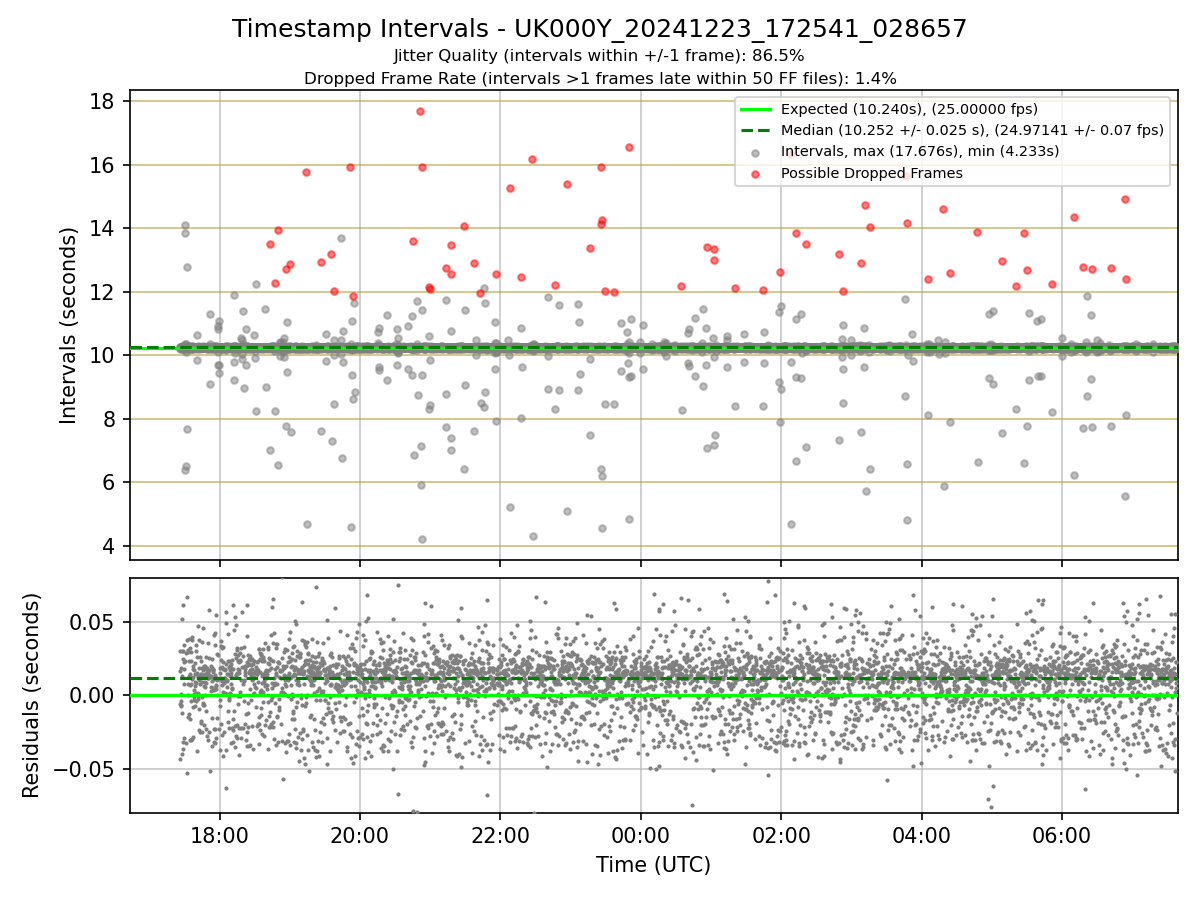Select the Jitter Quality 86.5% subtitle
The width and height of the screenshot is (1200, 900).
[x=599, y=56]
